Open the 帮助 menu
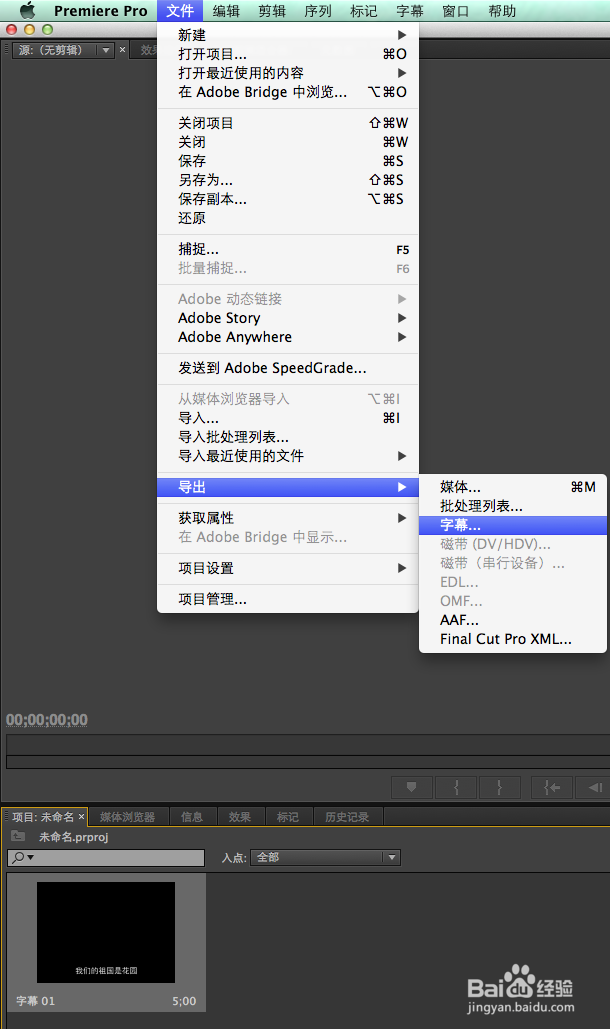Image resolution: width=610 pixels, height=1029 pixels. pyautogui.click(x=502, y=10)
